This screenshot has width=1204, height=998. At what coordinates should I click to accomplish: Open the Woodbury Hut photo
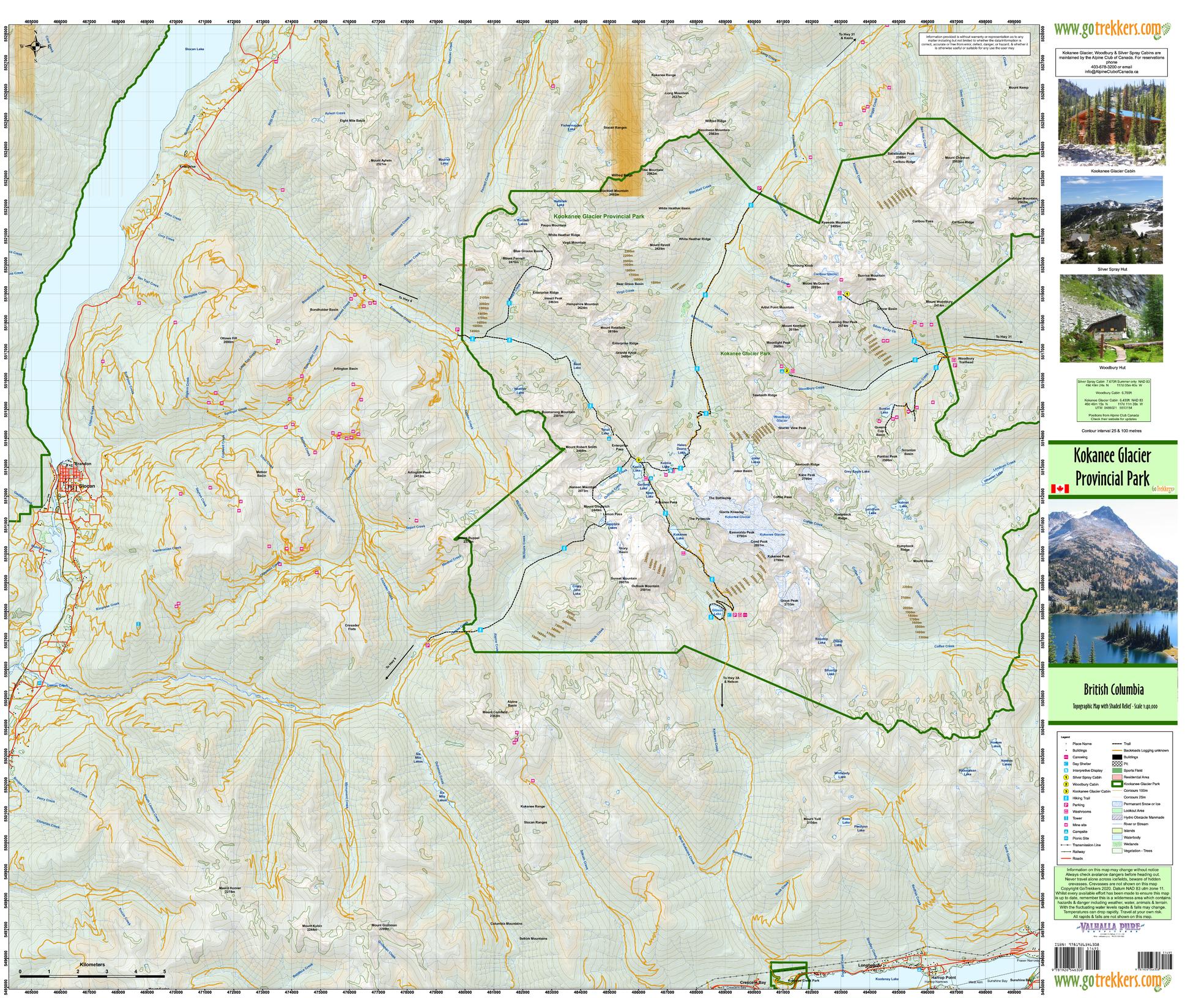[1112, 319]
